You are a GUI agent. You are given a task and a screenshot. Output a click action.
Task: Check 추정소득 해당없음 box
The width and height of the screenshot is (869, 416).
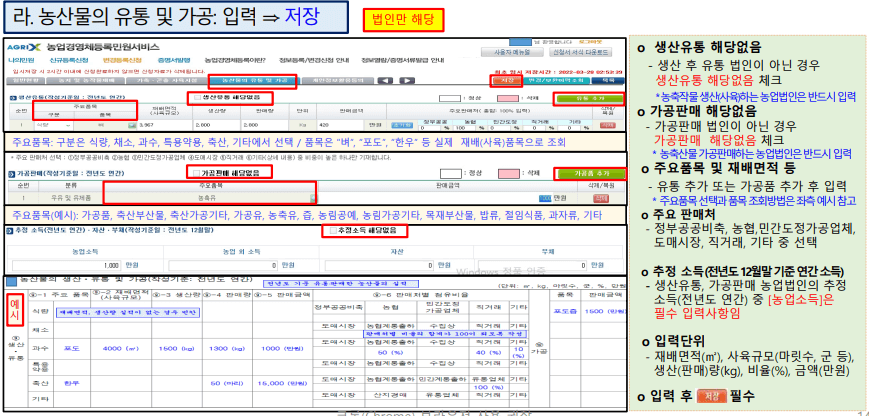[x=333, y=230]
